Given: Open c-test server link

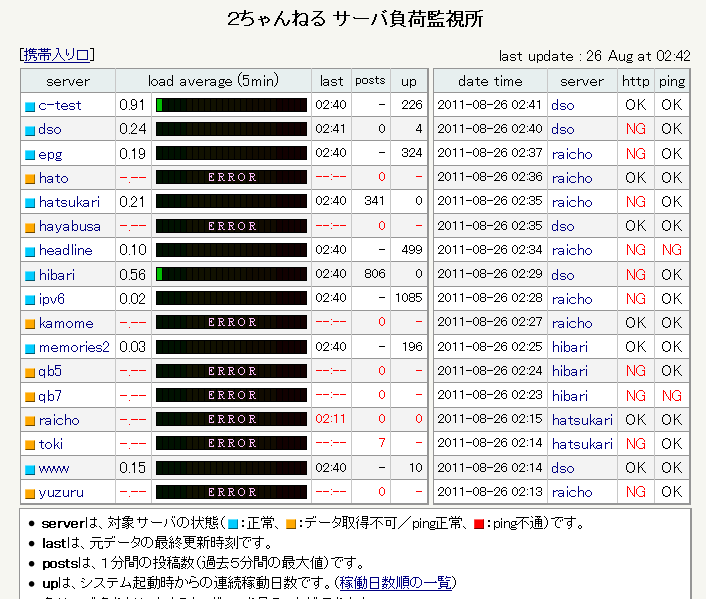Looking at the screenshot, I should pos(60,105).
